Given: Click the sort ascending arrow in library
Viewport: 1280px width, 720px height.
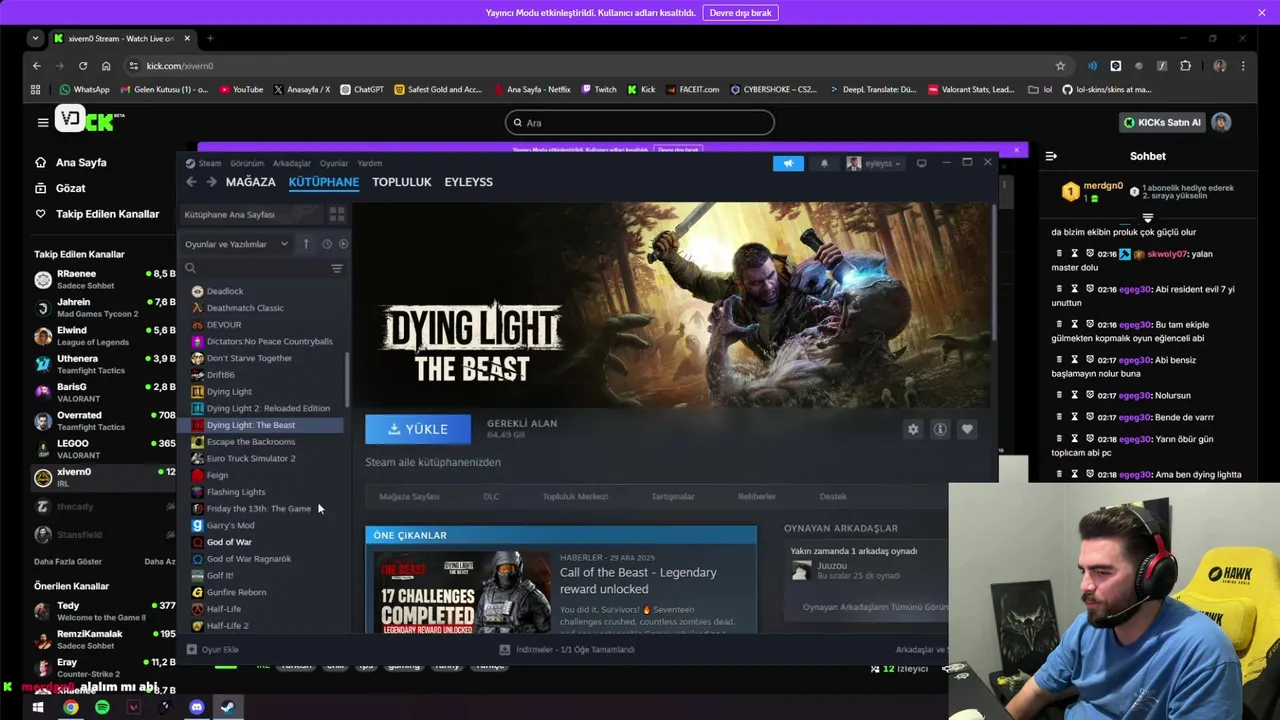Looking at the screenshot, I should (x=306, y=244).
